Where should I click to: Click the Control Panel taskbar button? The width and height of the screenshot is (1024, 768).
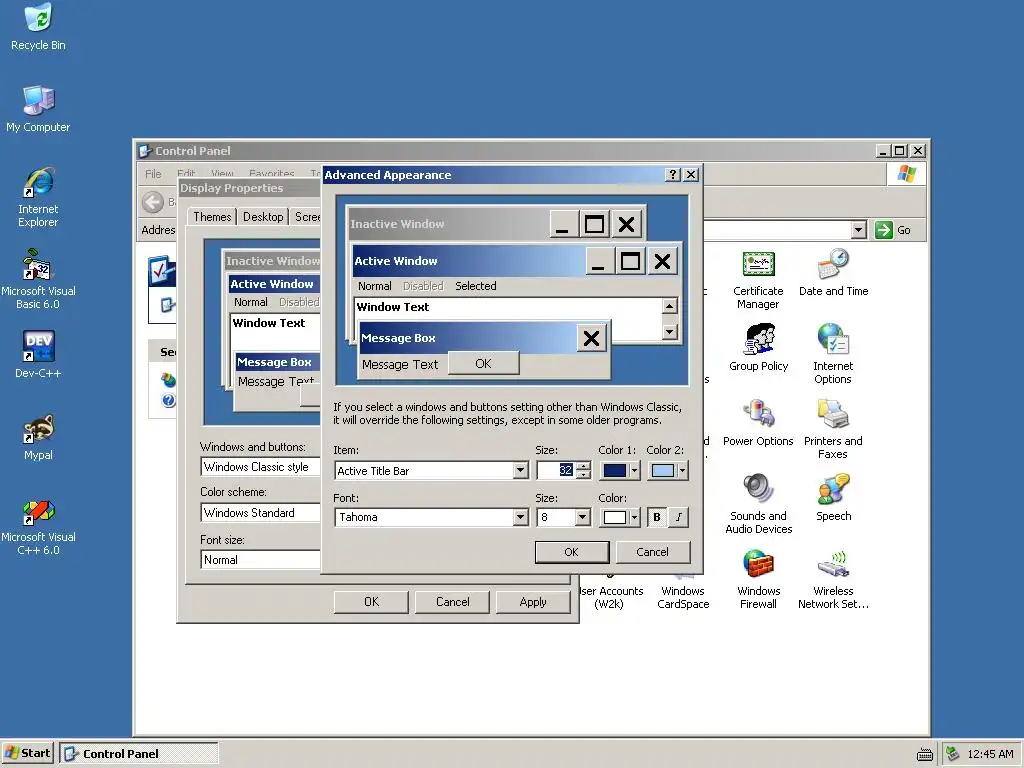click(139, 754)
